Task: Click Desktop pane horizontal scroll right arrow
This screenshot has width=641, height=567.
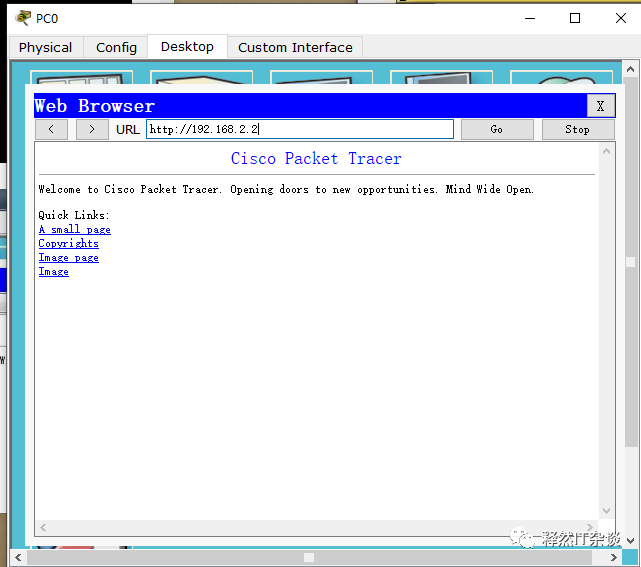Action: (x=613, y=558)
